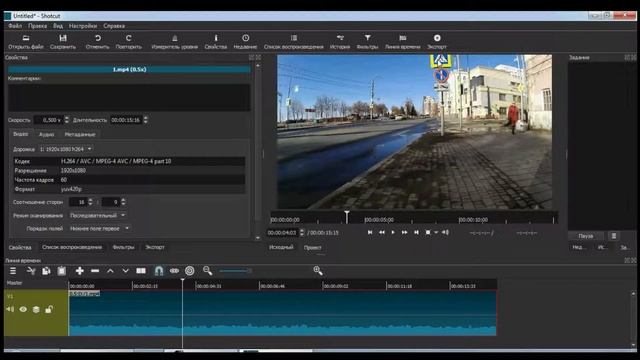Click the player scrub bar playhead
Image resolution: width=640 pixels, height=360 pixels.
(x=347, y=216)
